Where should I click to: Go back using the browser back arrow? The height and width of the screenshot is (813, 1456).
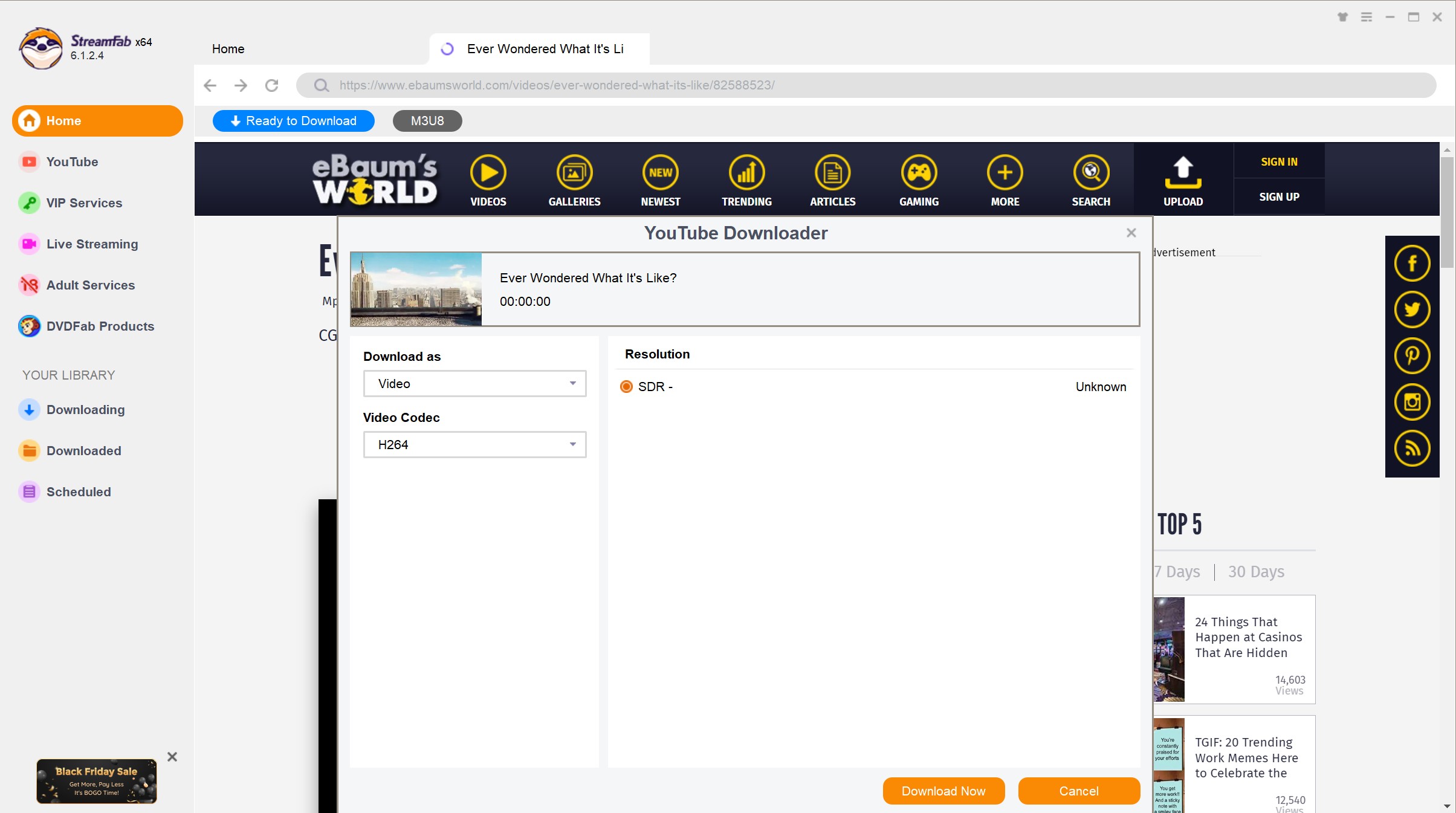pos(210,85)
